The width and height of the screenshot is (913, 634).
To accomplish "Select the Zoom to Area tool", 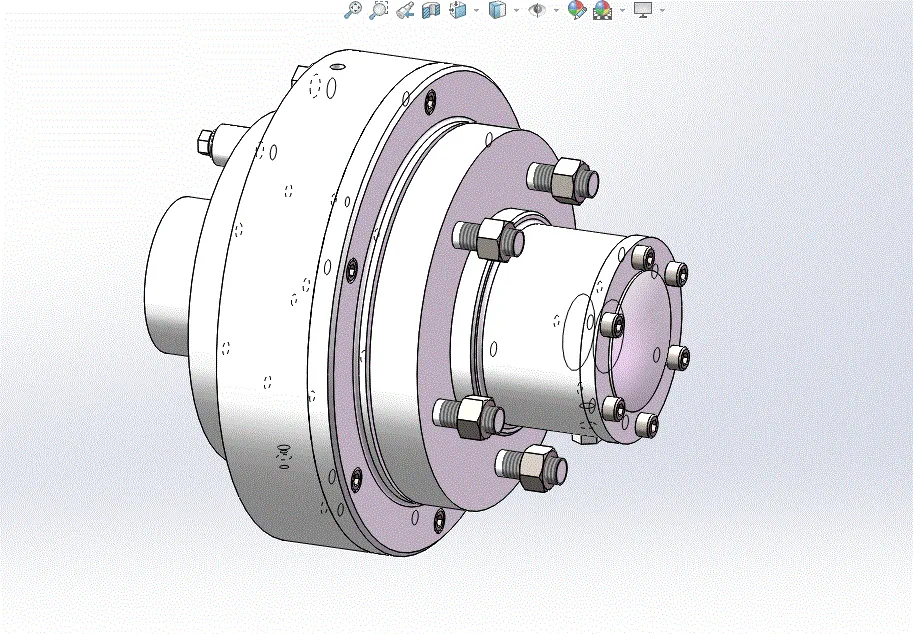I will coord(378,9).
